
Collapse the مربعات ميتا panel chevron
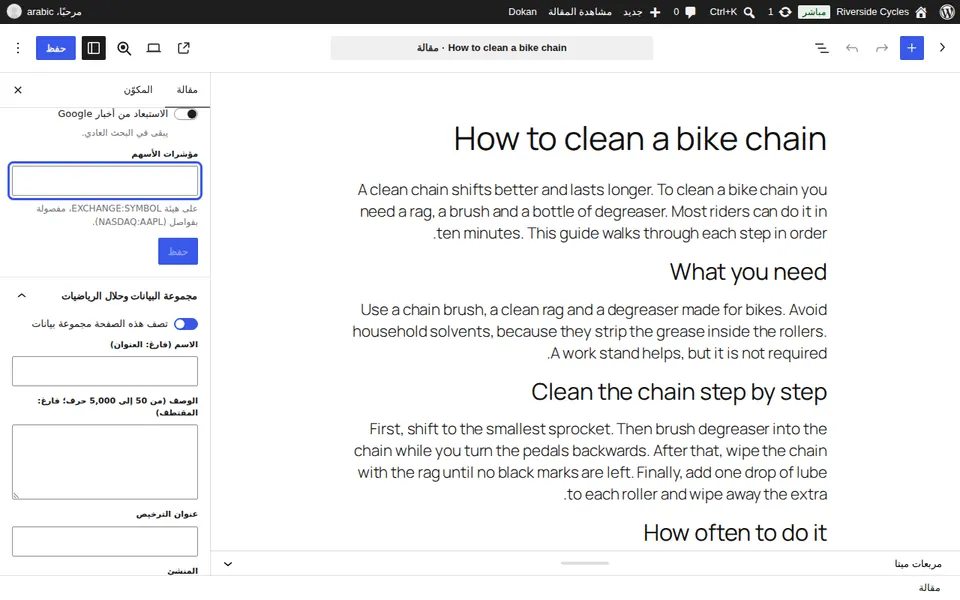click(x=228, y=564)
